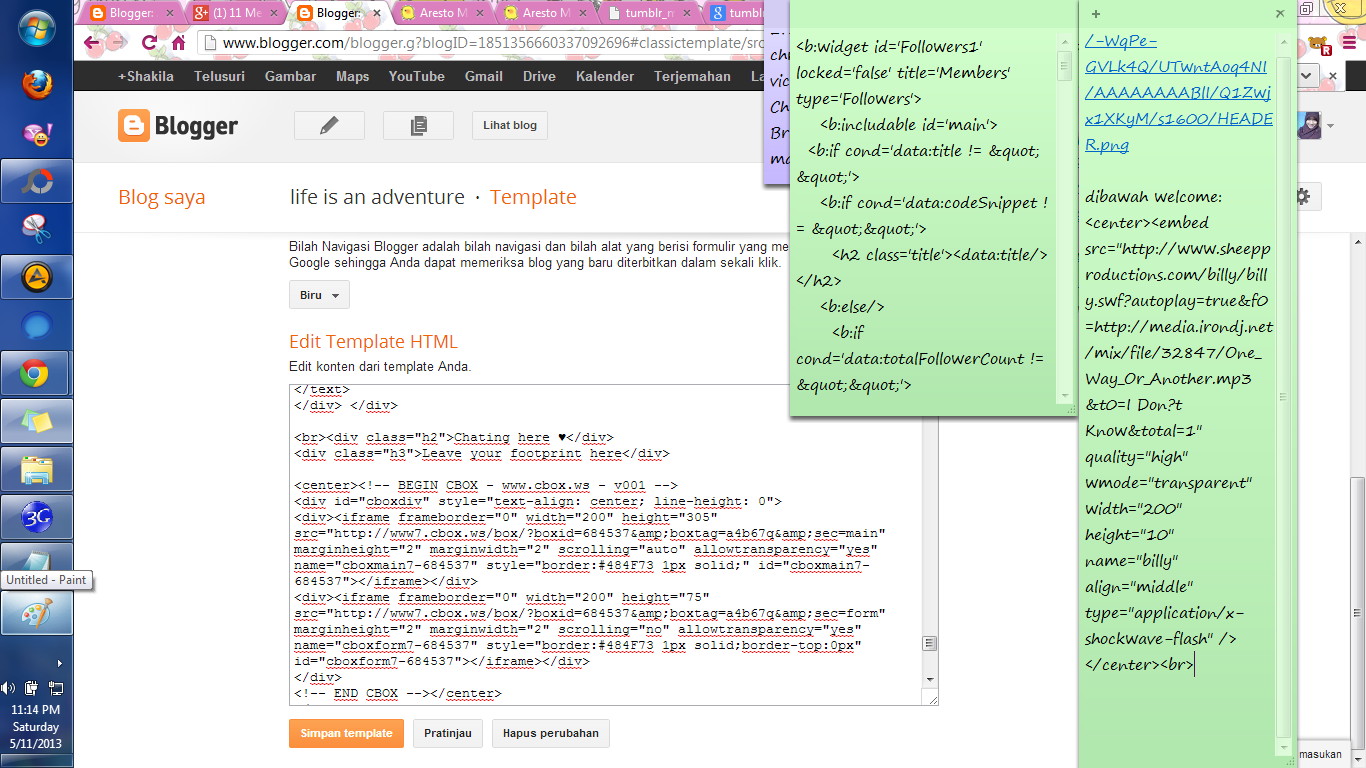Switch to the tumblr_m tab
The image size is (1366, 768).
click(647, 13)
